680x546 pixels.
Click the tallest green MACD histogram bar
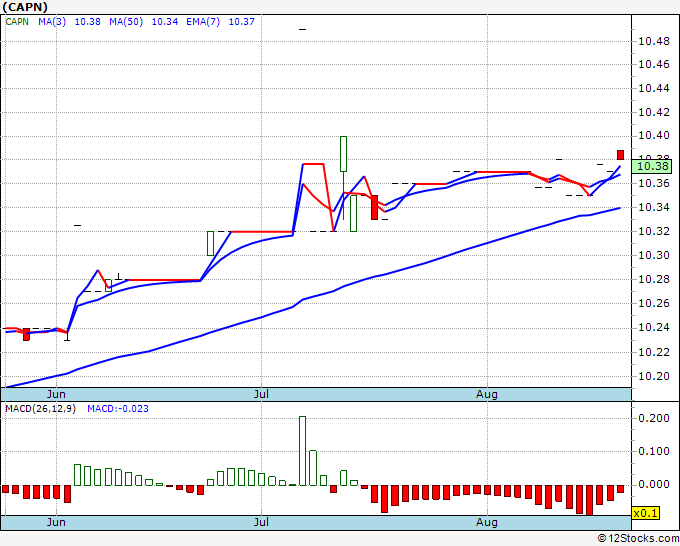pos(302,451)
